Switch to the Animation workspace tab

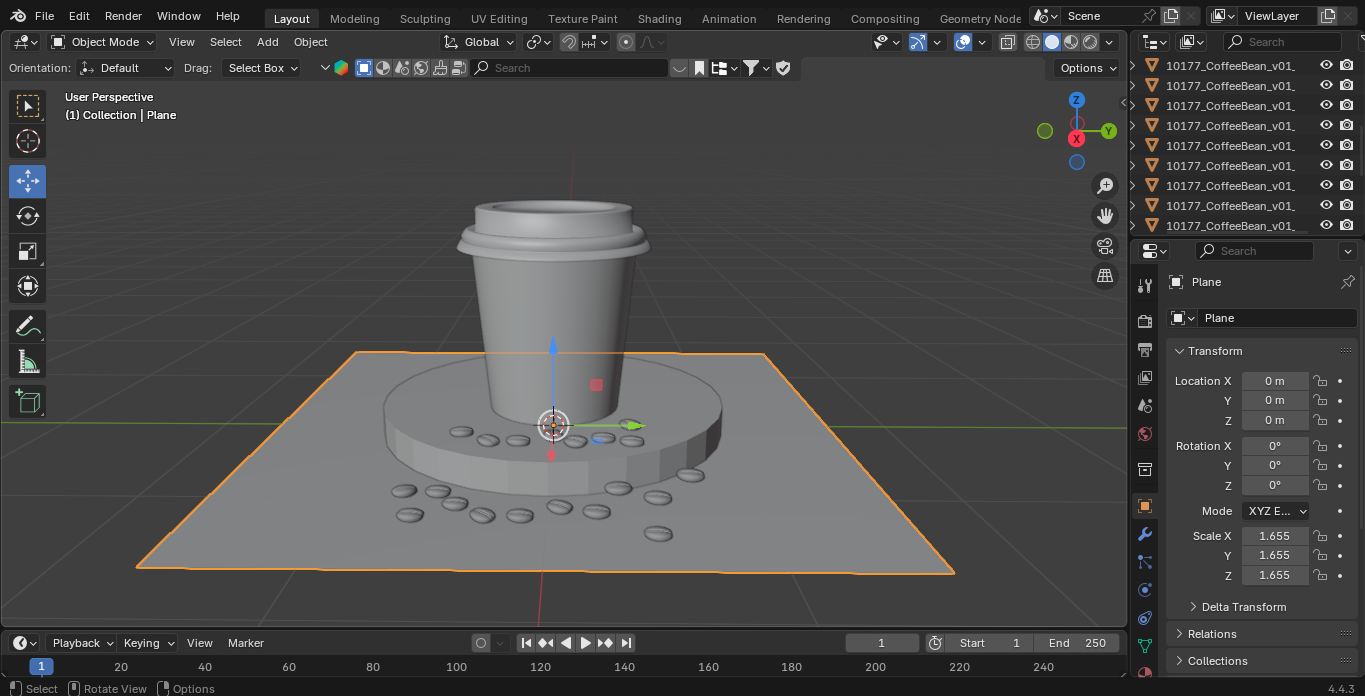729,19
